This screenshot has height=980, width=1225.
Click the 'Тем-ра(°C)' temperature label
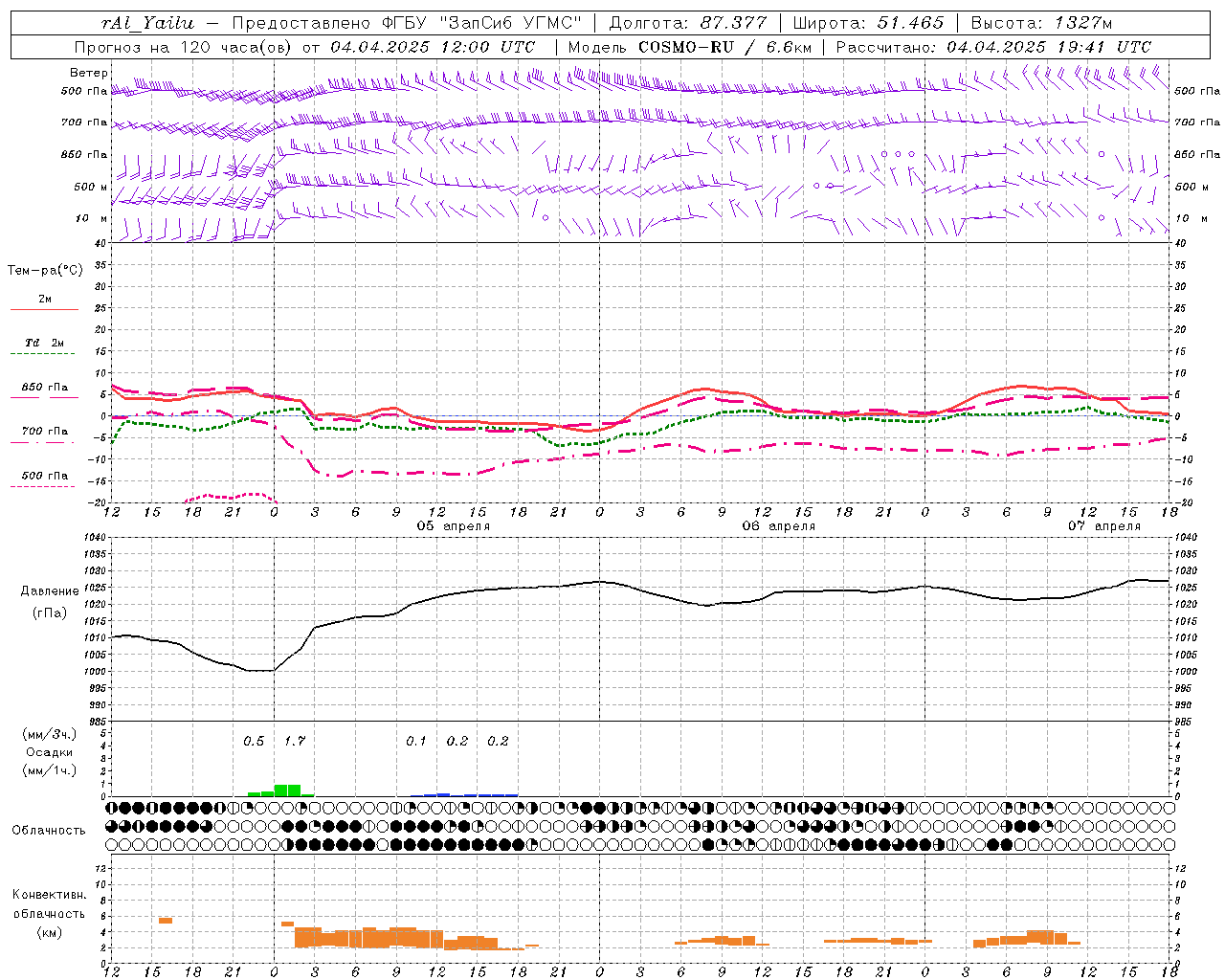(x=45, y=271)
